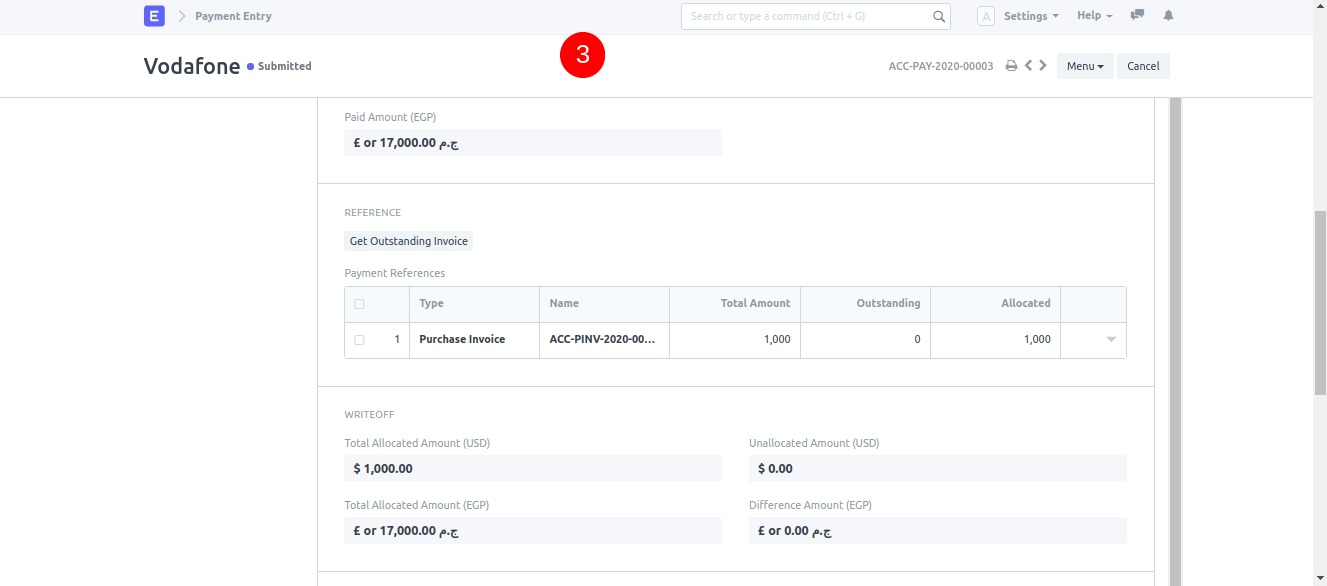Open the notifications bell icon
Screen dimensions: 1327x586
point(1168,16)
